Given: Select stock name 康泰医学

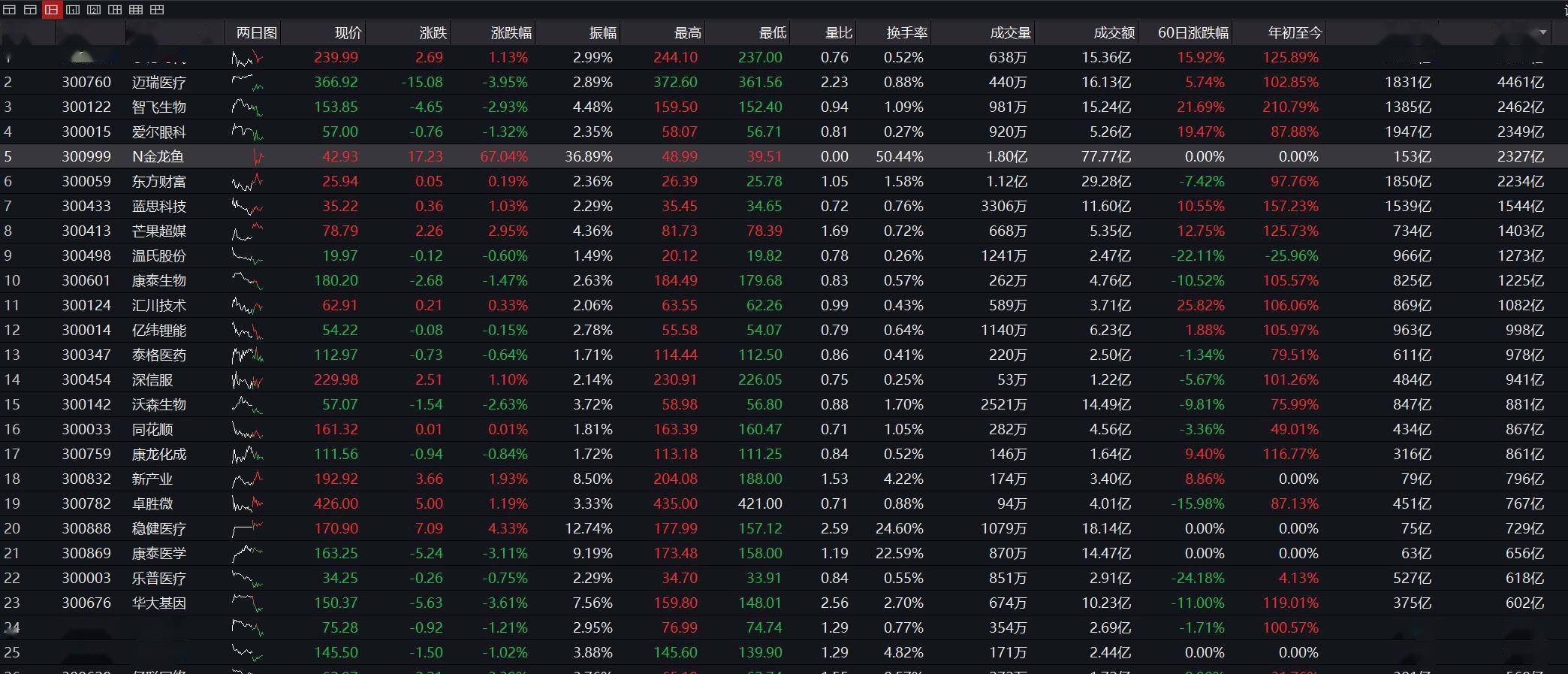Looking at the screenshot, I should (x=159, y=554).
